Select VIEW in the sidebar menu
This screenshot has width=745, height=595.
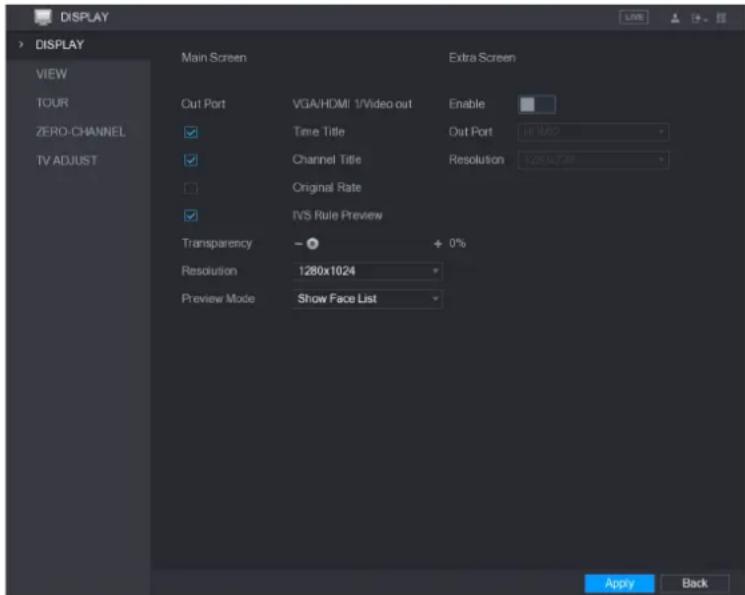[52, 74]
